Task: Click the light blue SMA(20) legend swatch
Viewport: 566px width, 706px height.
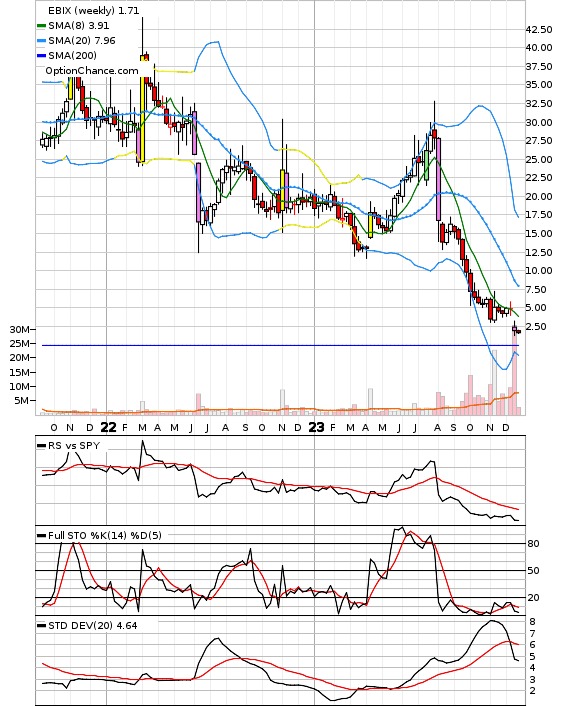Action: (x=41, y=41)
